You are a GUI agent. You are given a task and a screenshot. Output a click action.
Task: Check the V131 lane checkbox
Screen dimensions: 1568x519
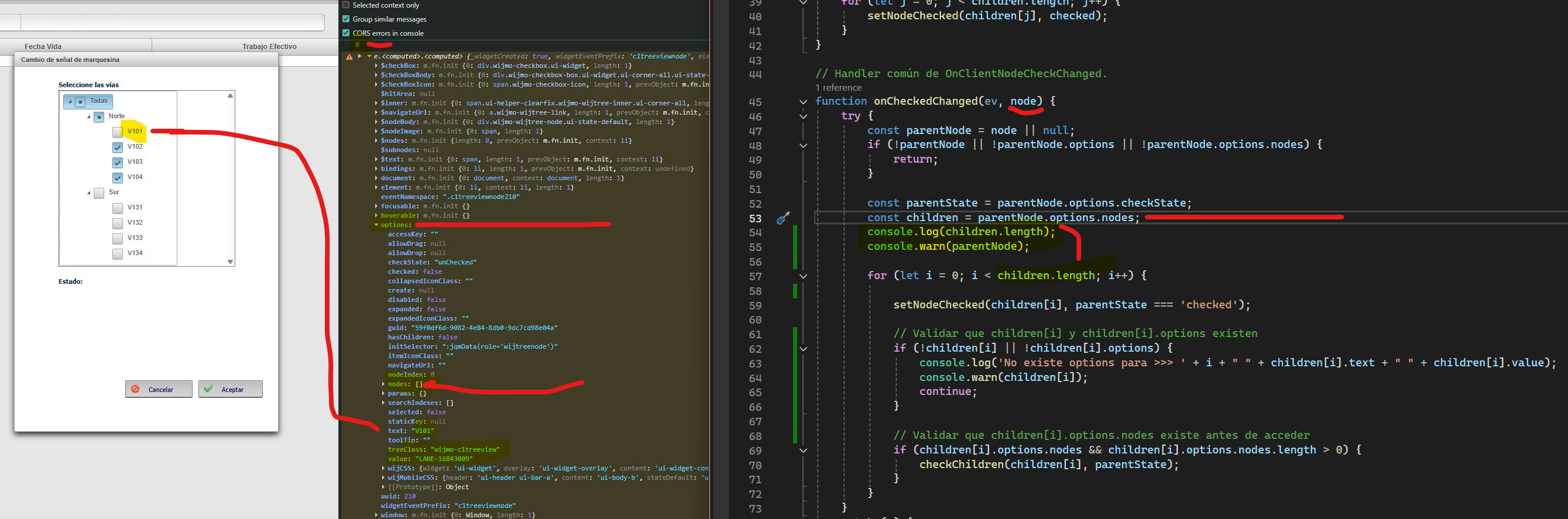(x=118, y=208)
